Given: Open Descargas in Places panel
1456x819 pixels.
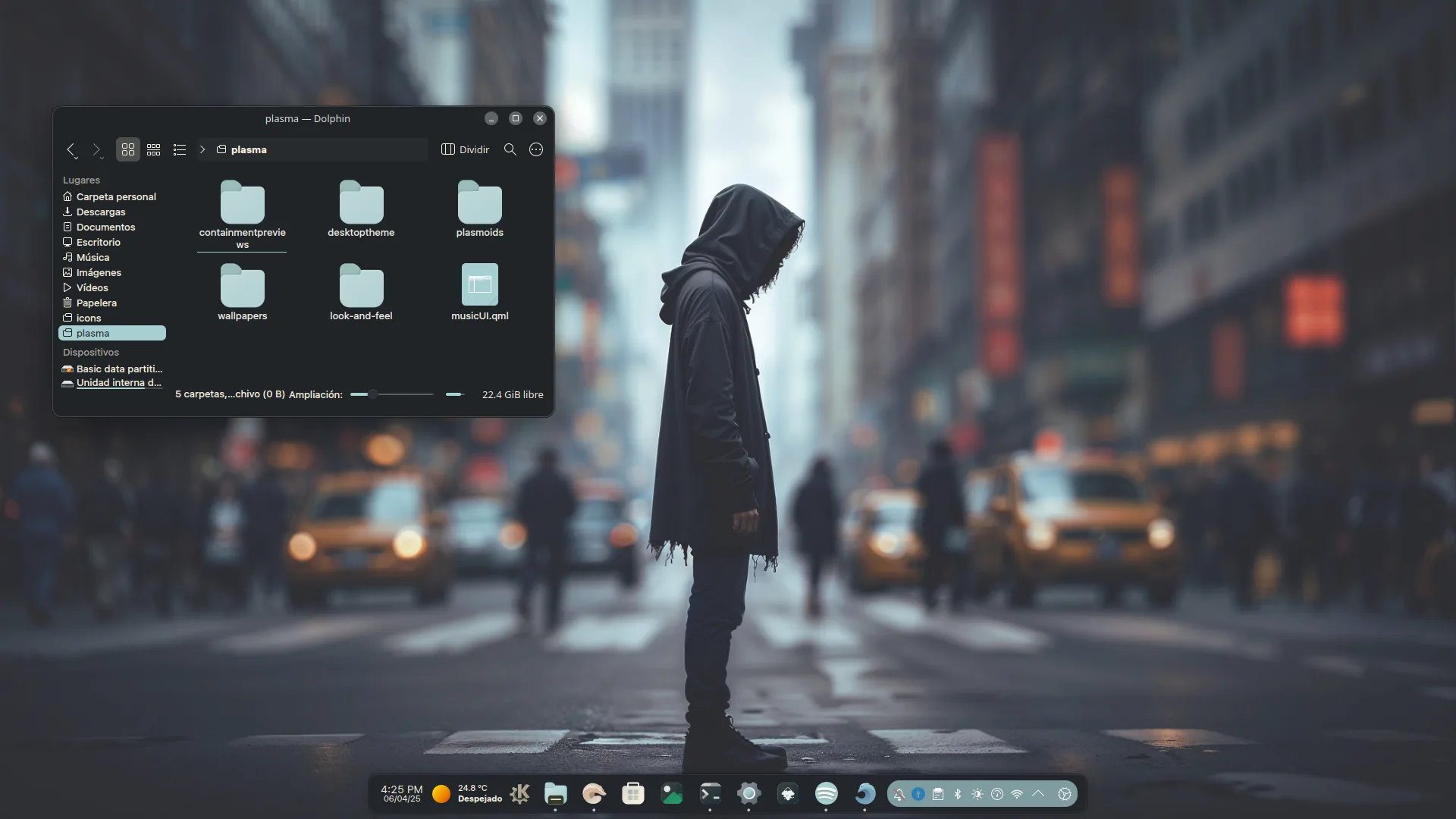Looking at the screenshot, I should point(112,212).
